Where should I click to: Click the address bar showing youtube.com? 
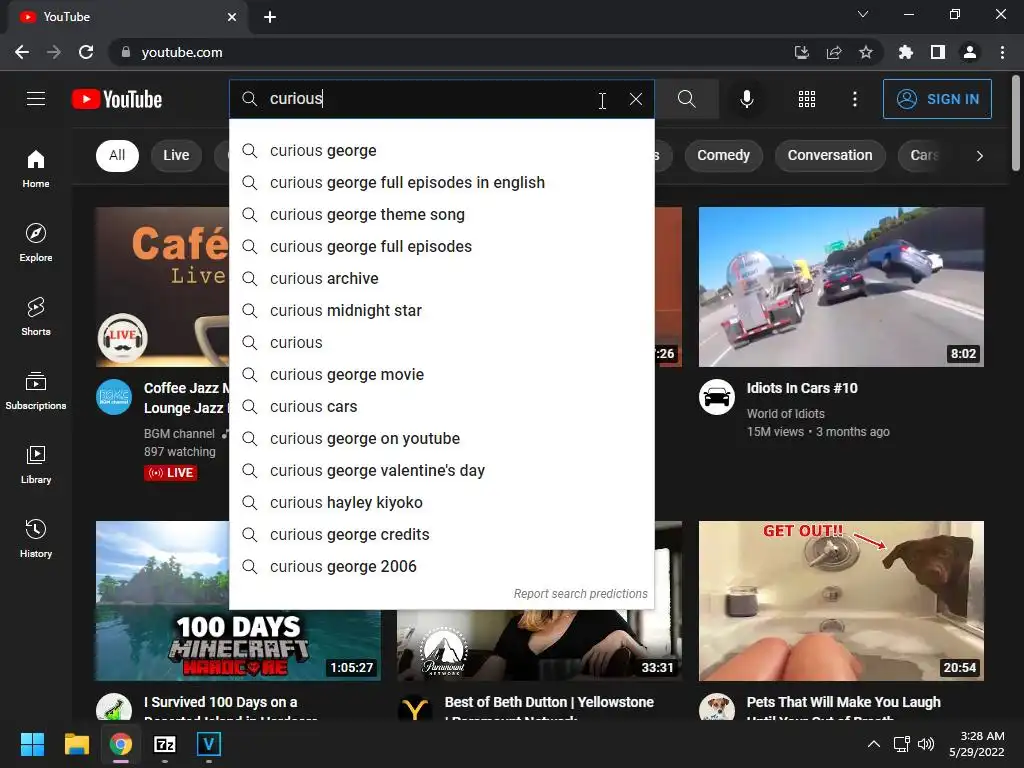444,52
